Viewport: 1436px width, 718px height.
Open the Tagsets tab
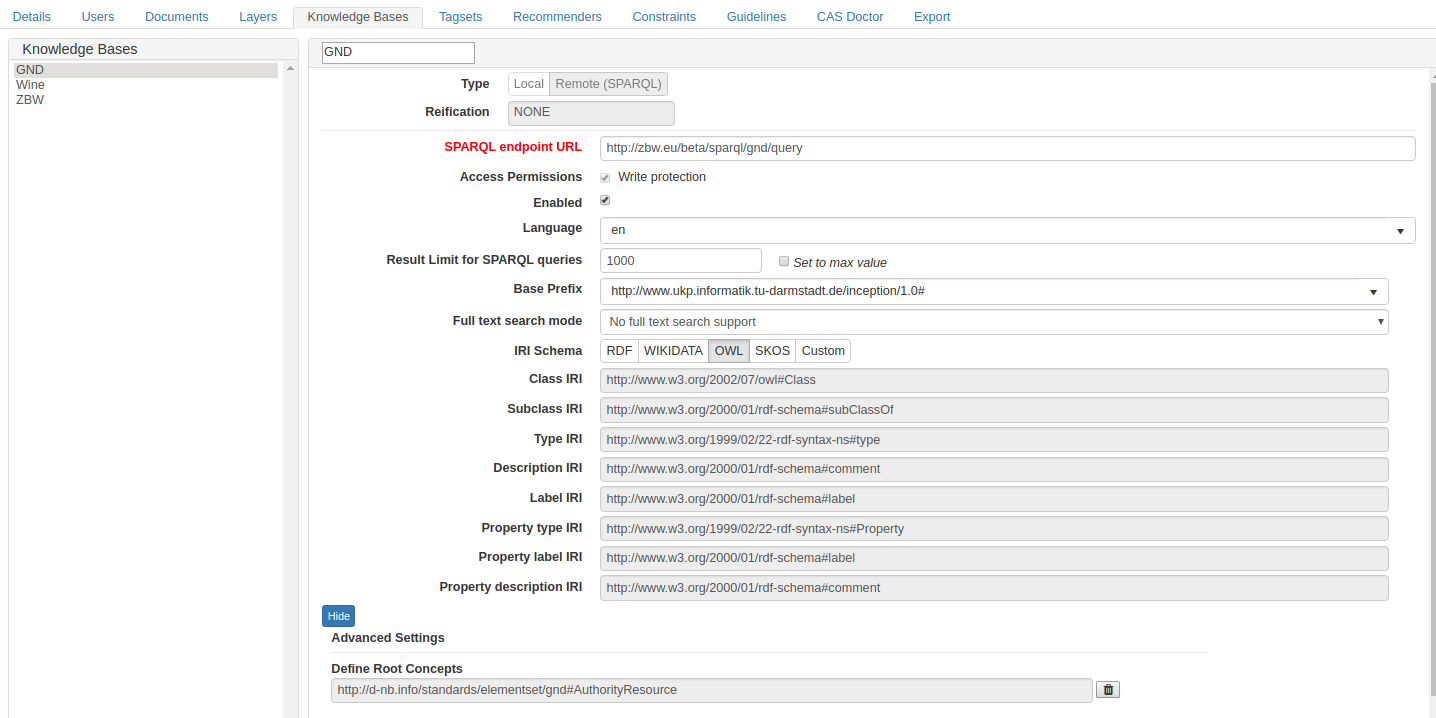[x=460, y=16]
